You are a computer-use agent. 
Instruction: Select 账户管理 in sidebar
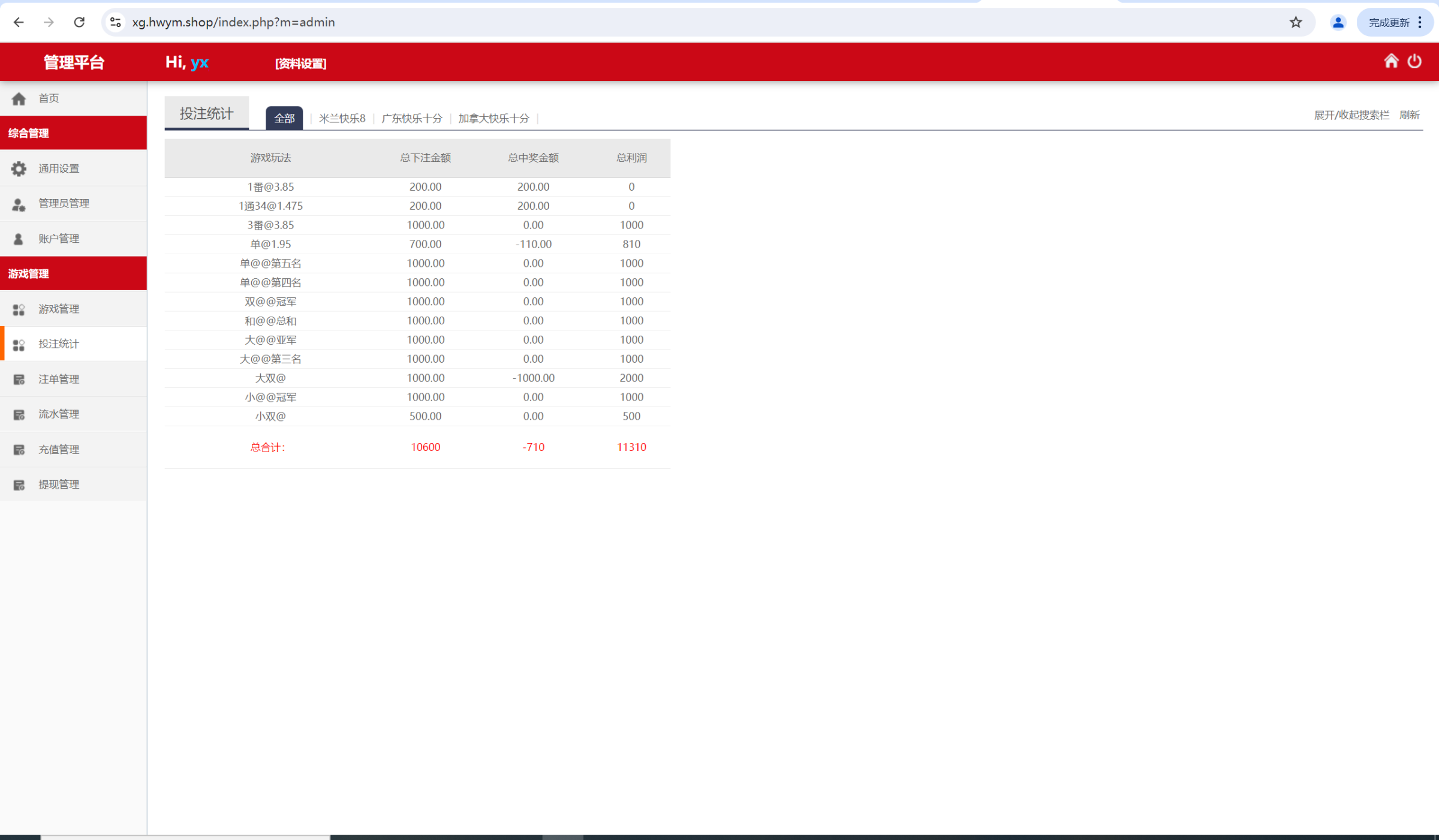click(59, 239)
